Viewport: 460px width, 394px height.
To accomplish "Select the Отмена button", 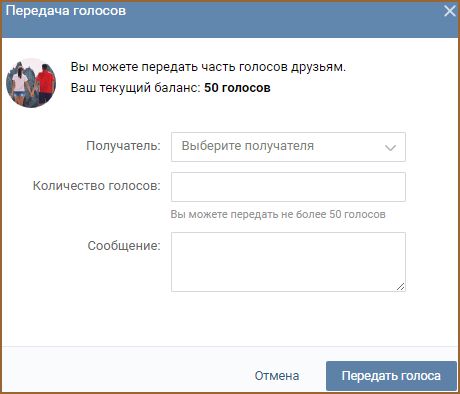I will (277, 376).
